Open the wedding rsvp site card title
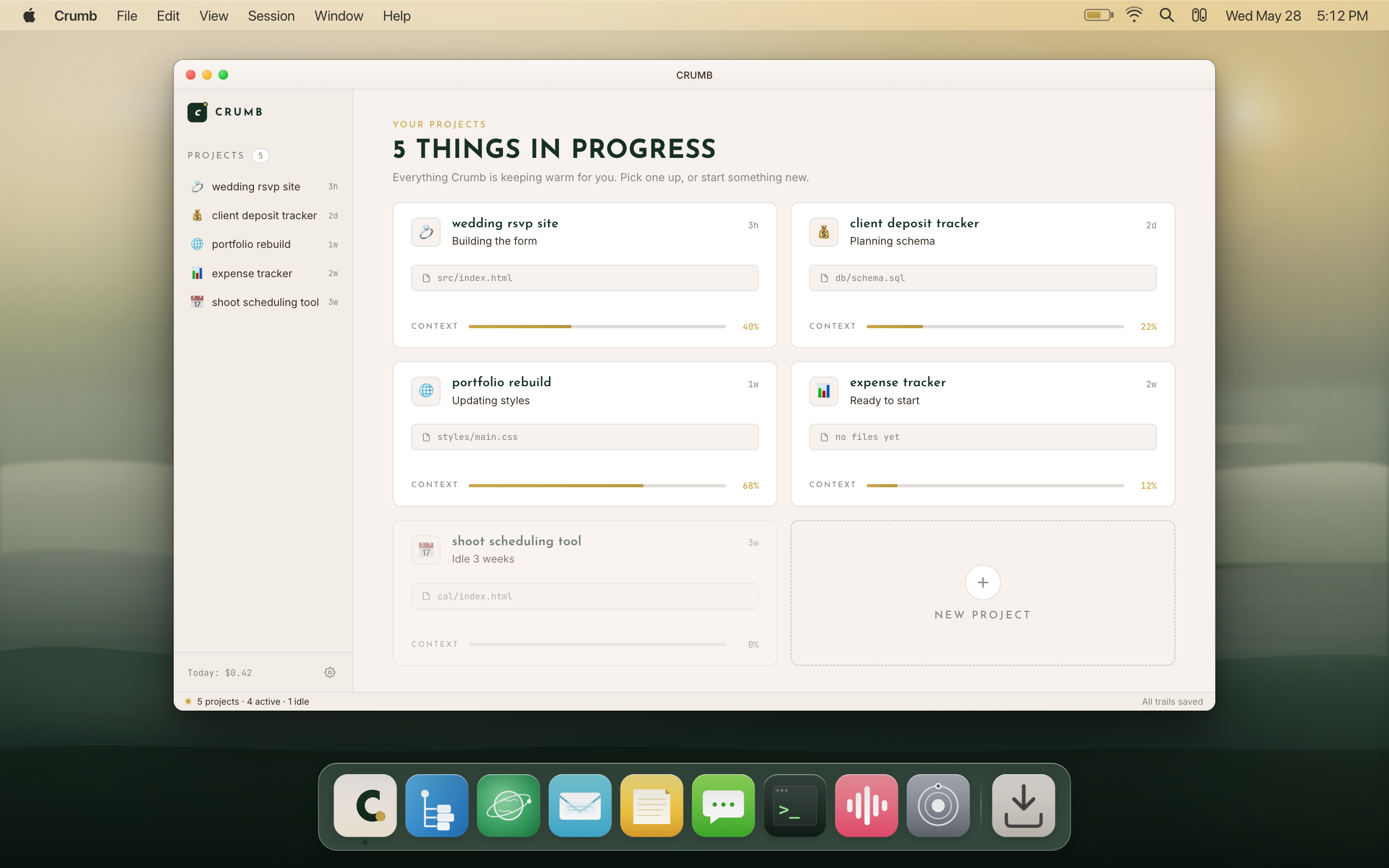 (x=505, y=224)
